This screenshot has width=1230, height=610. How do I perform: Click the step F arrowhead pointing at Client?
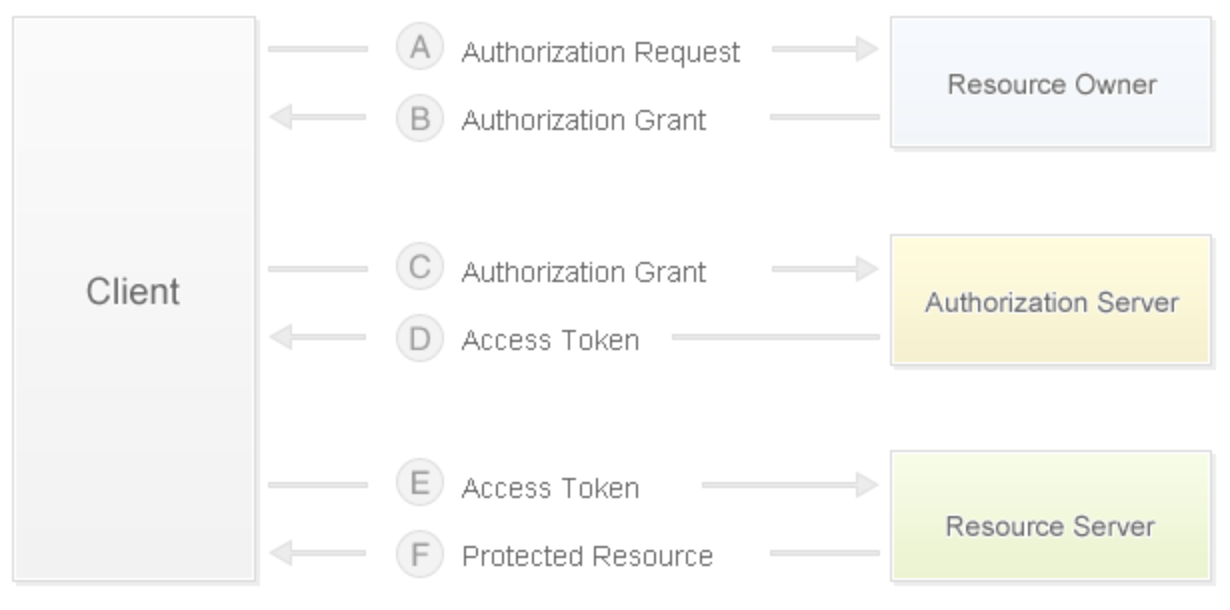(283, 553)
